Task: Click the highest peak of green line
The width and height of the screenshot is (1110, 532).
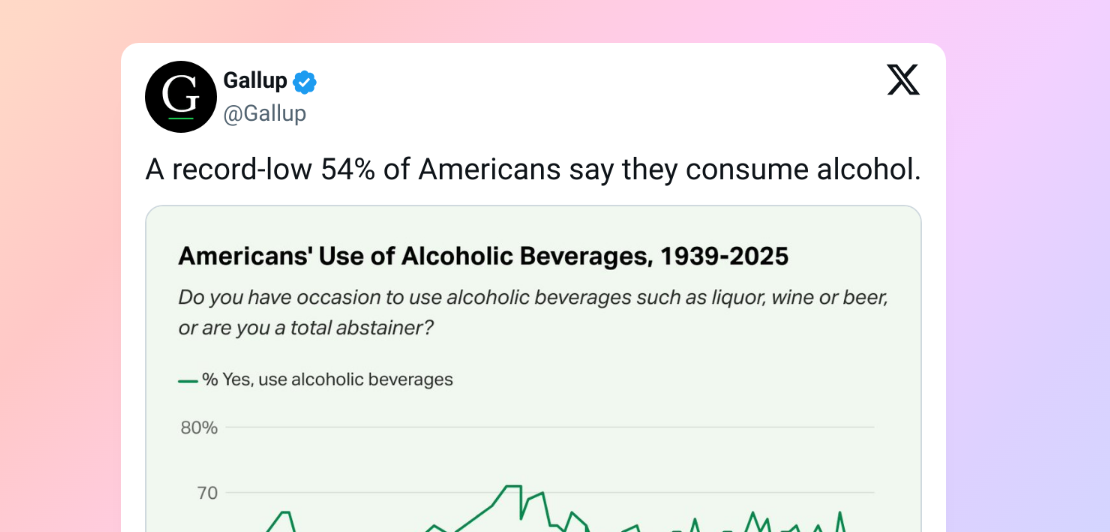Action: pos(513,486)
